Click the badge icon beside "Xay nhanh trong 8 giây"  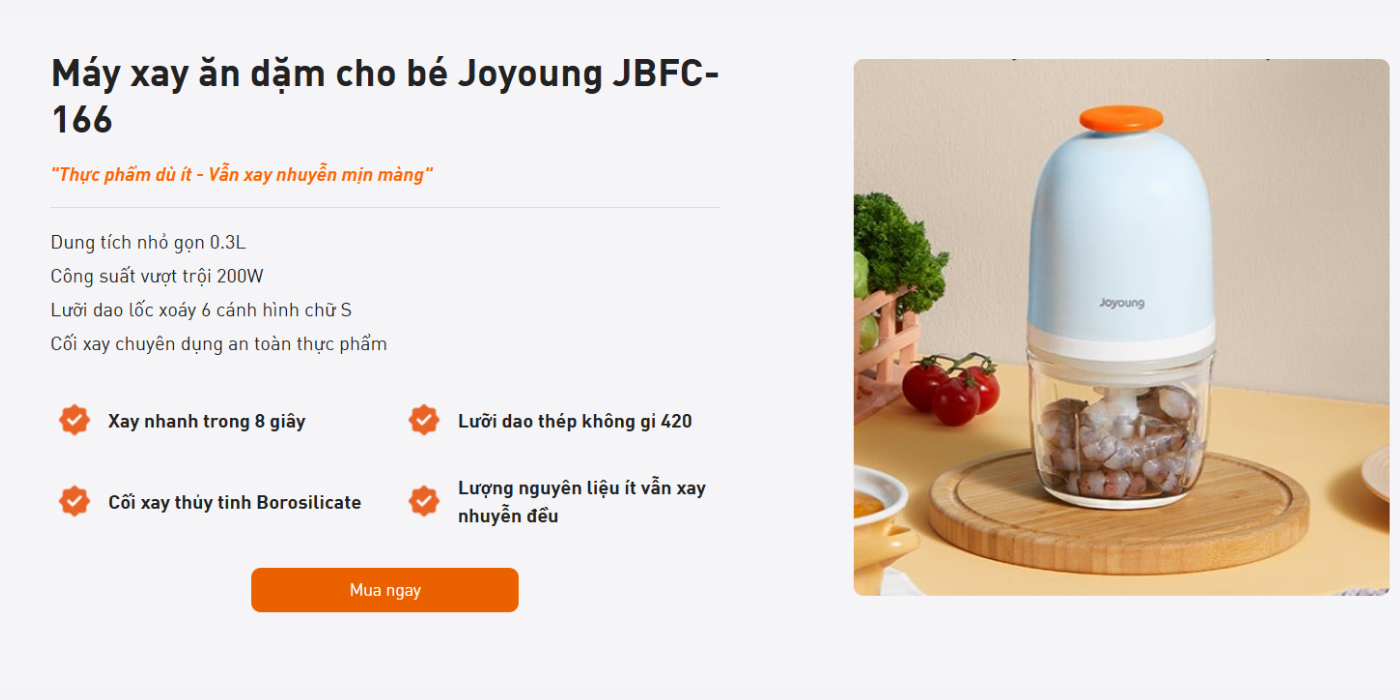74,420
